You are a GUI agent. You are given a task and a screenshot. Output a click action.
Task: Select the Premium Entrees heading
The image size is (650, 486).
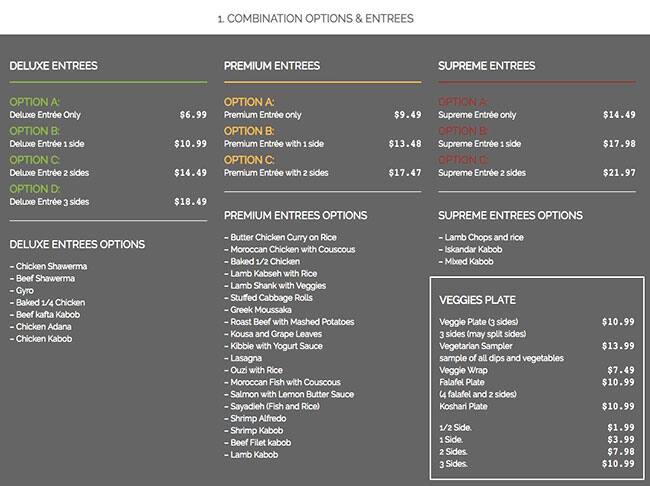[x=272, y=66]
